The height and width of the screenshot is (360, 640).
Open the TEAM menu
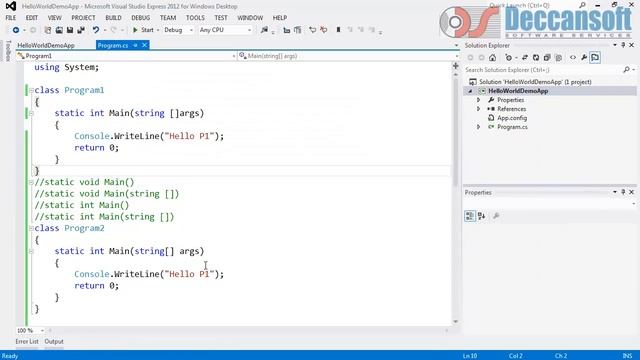click(x=168, y=18)
